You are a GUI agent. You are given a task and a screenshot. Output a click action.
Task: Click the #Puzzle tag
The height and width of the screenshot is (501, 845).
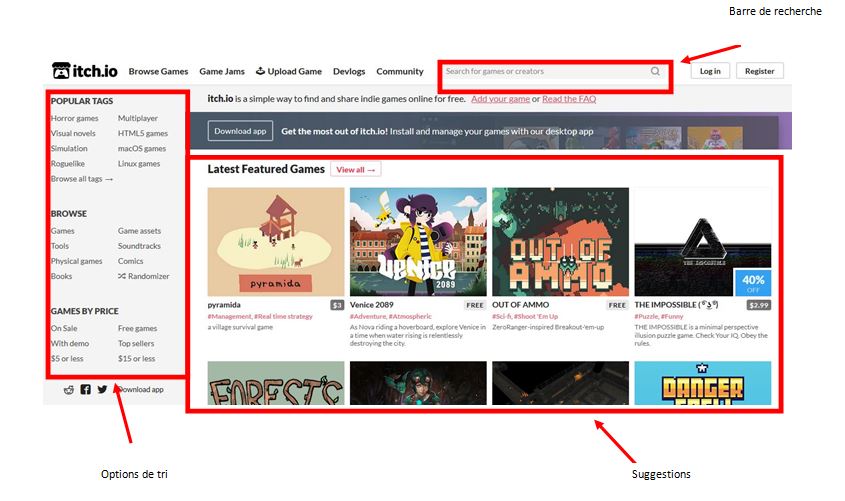coord(646,317)
